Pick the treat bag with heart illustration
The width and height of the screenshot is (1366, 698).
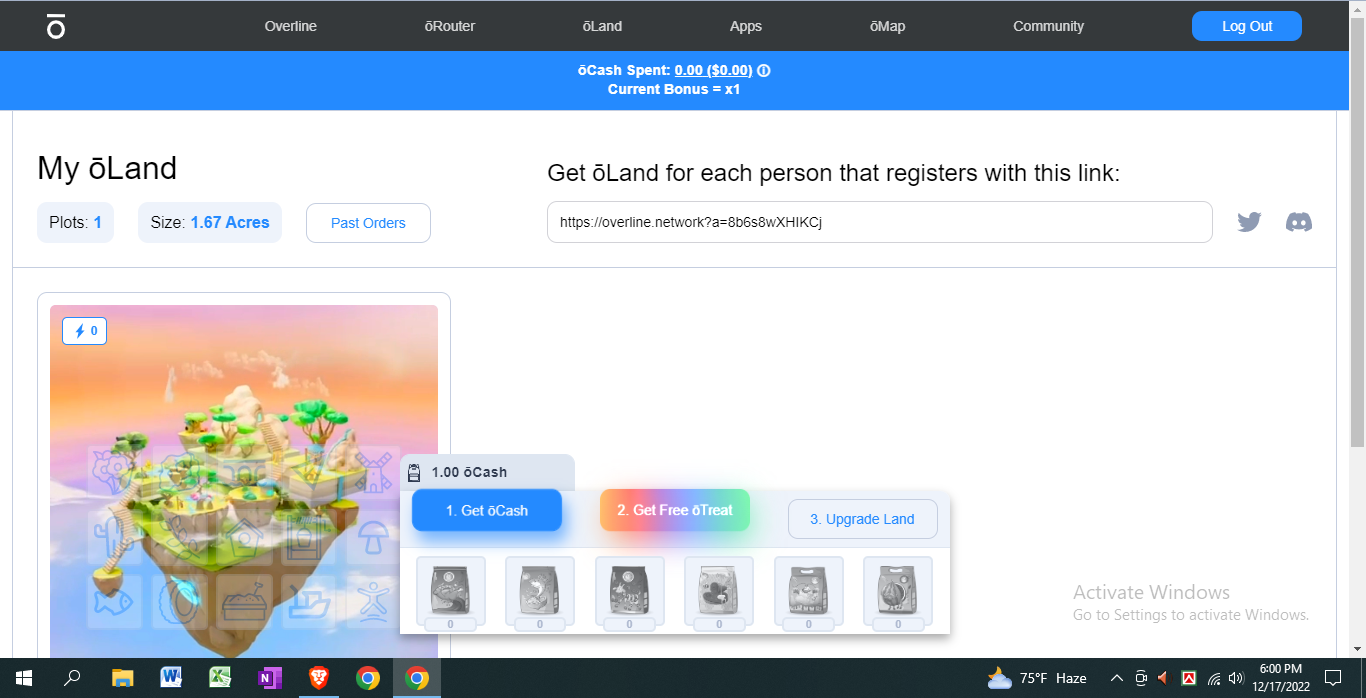[x=719, y=589]
